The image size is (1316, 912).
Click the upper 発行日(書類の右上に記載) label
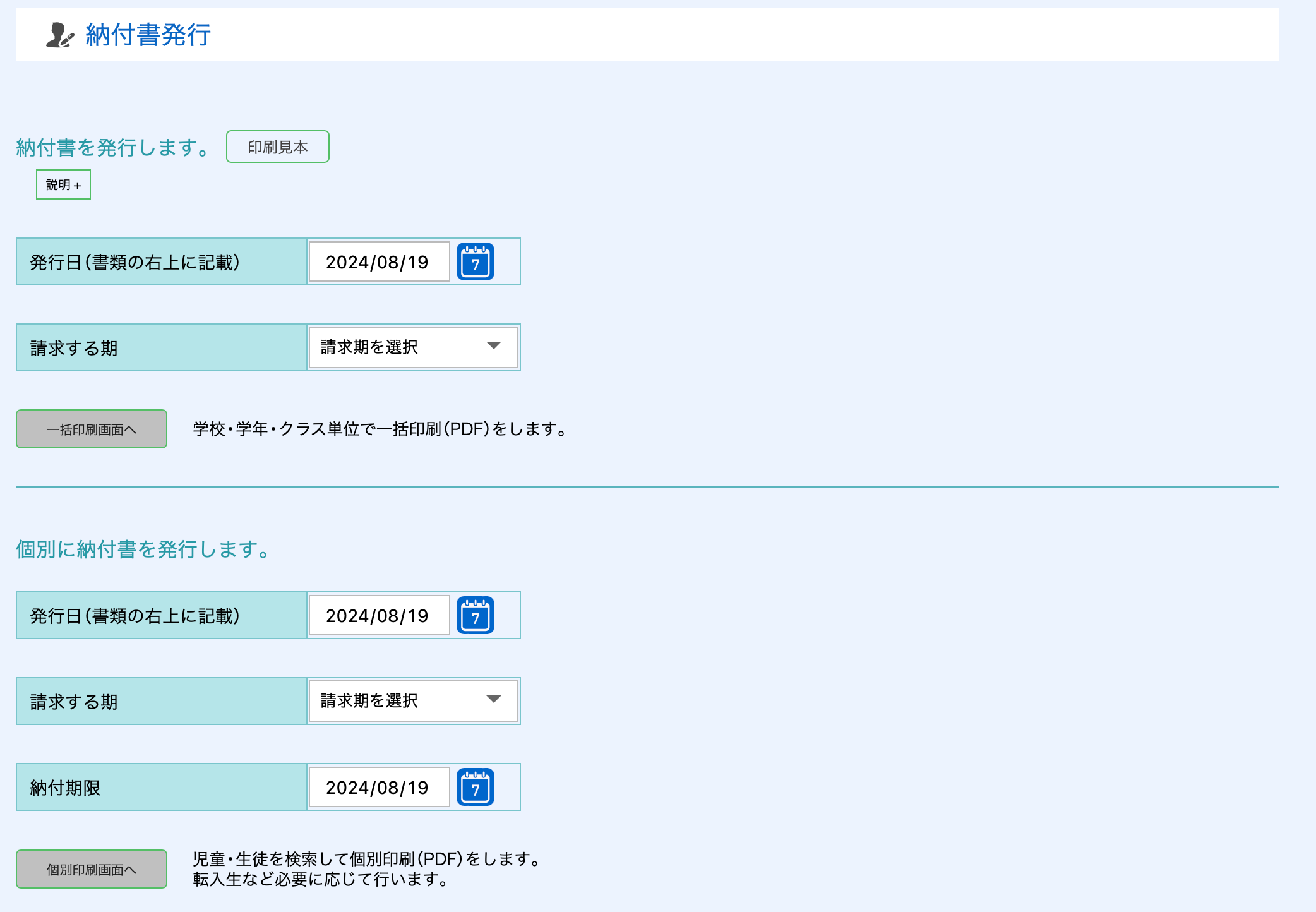(x=135, y=262)
